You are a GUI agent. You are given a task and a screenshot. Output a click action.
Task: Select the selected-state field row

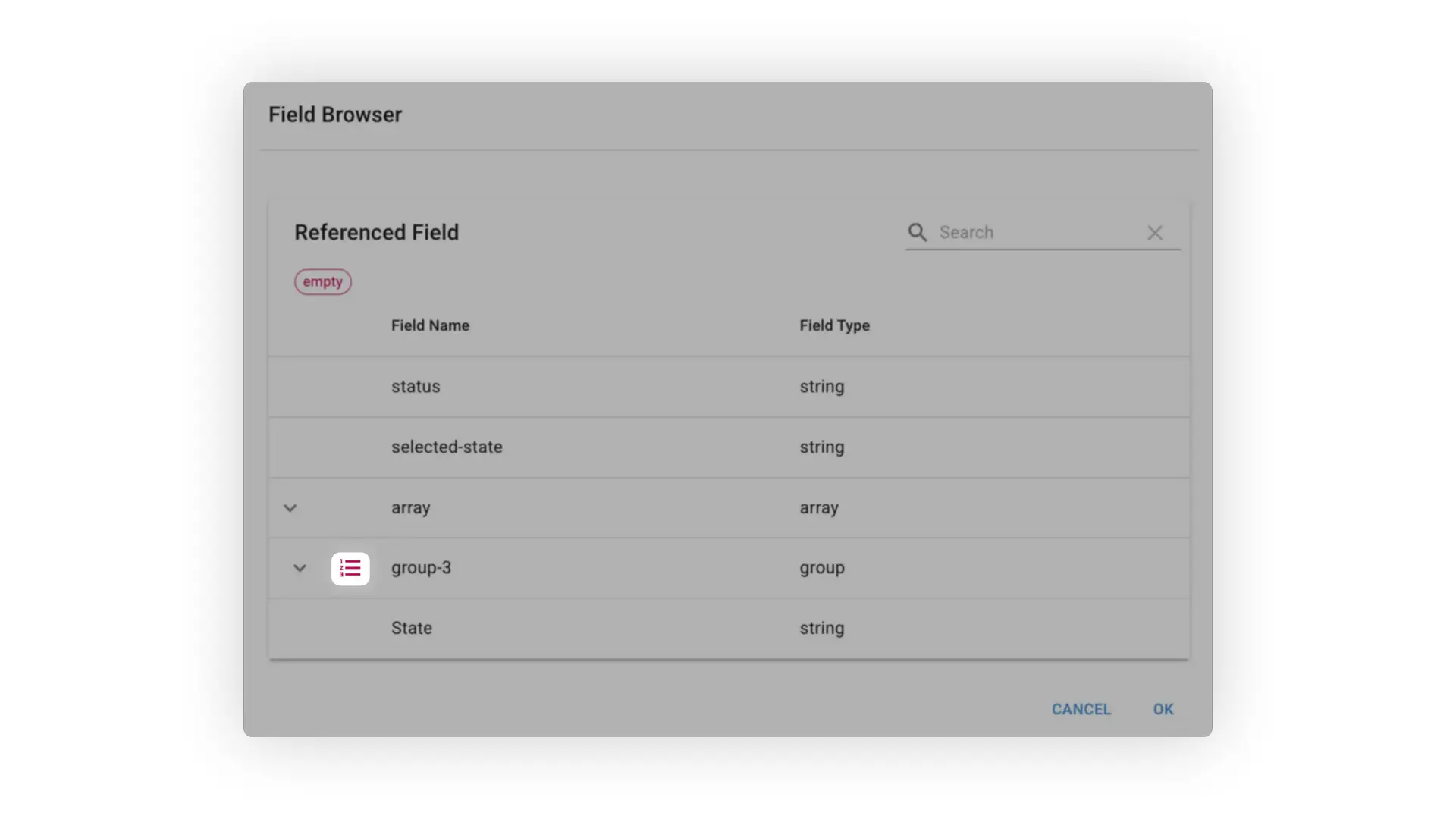(447, 447)
